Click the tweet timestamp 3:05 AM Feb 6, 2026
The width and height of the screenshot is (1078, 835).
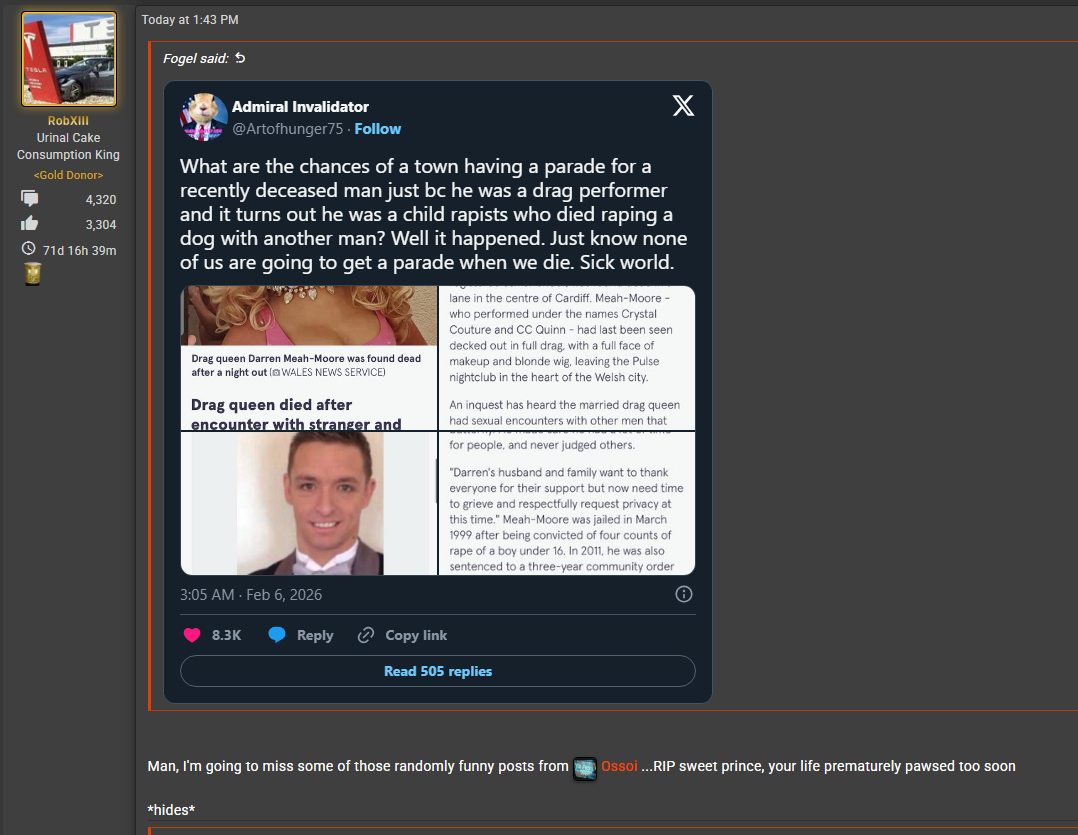(251, 594)
